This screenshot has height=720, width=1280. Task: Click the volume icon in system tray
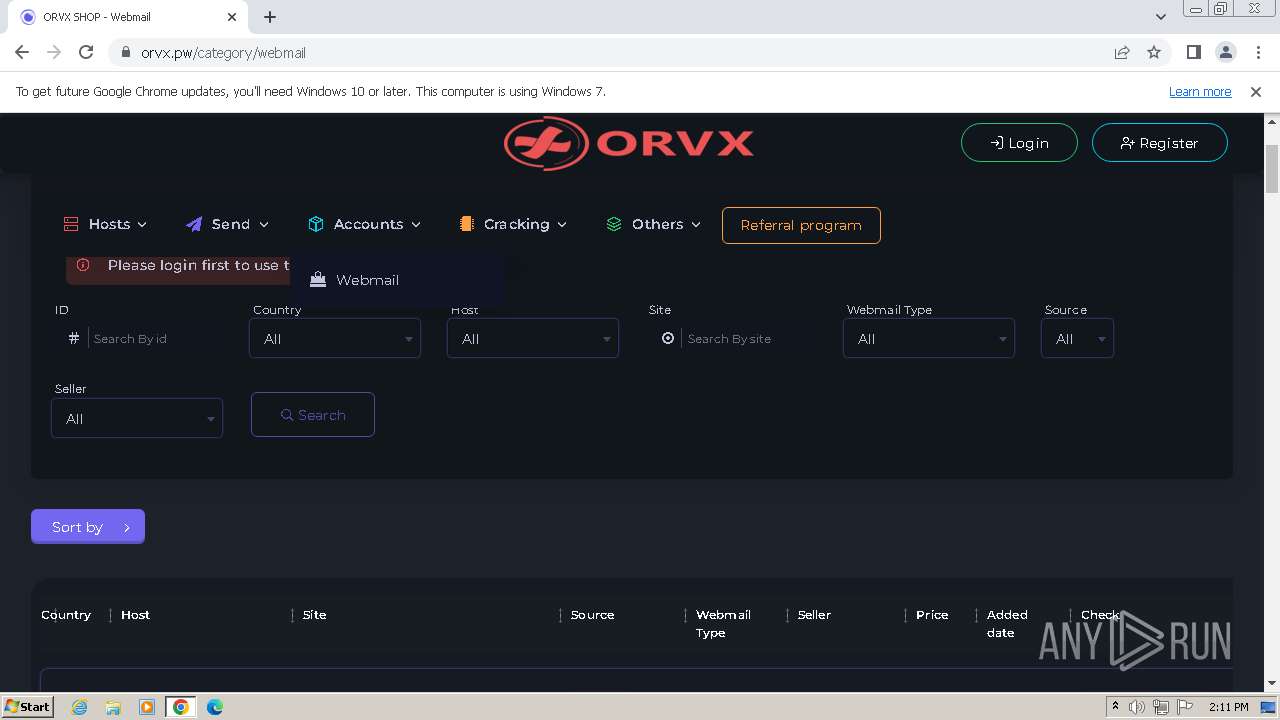coord(1137,707)
